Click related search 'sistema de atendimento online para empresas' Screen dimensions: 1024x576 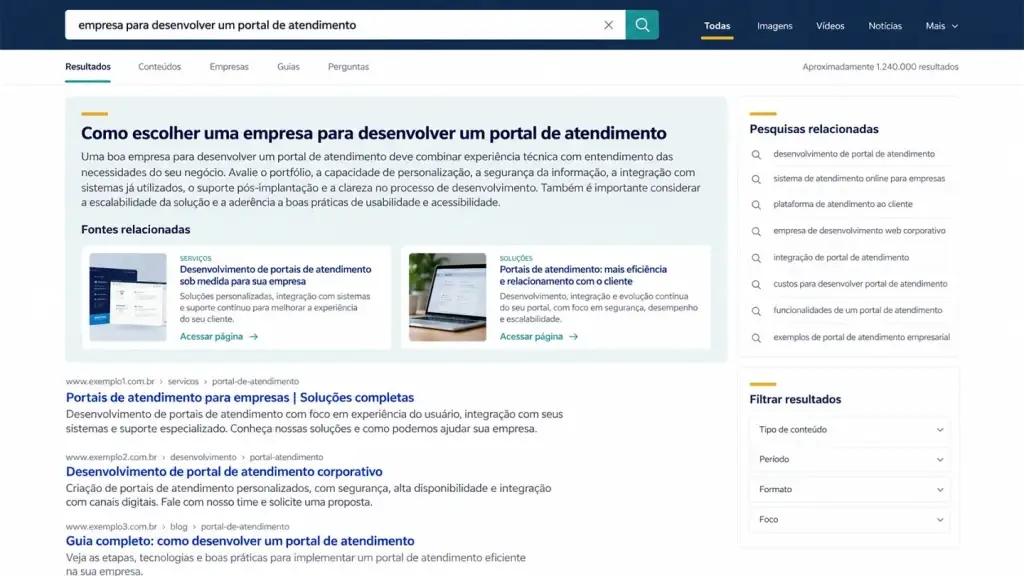point(859,178)
